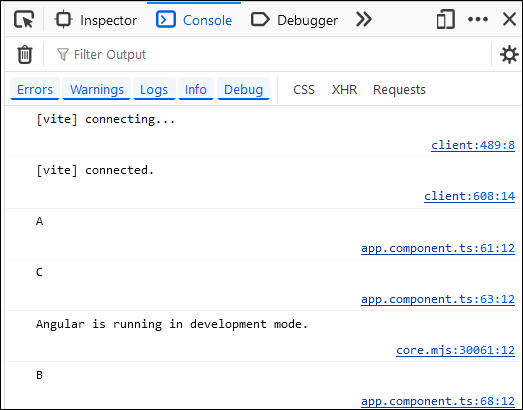The width and height of the screenshot is (523, 410).
Task: Enable the CSS filter
Action: click(x=304, y=89)
